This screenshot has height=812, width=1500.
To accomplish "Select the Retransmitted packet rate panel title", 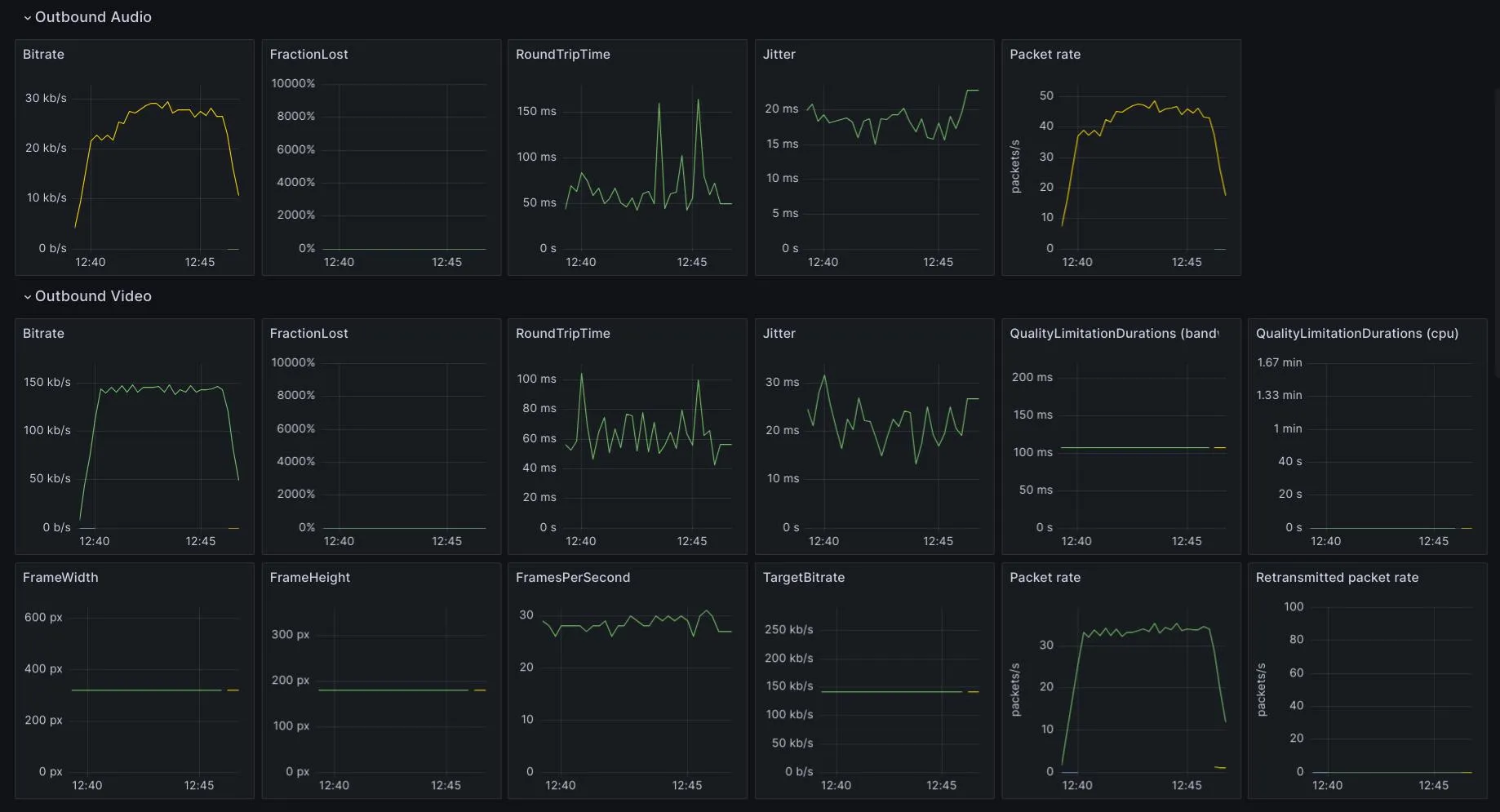I will coord(1338,578).
